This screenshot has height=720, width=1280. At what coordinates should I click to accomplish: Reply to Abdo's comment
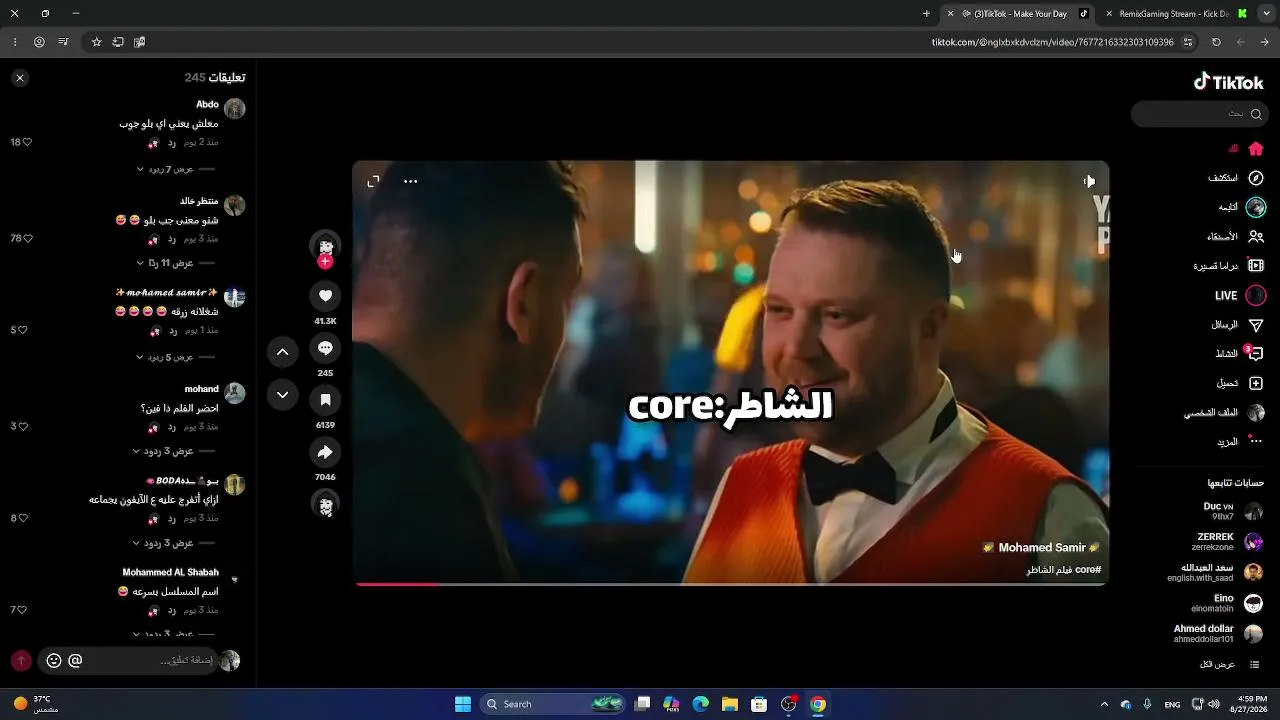click(172, 142)
